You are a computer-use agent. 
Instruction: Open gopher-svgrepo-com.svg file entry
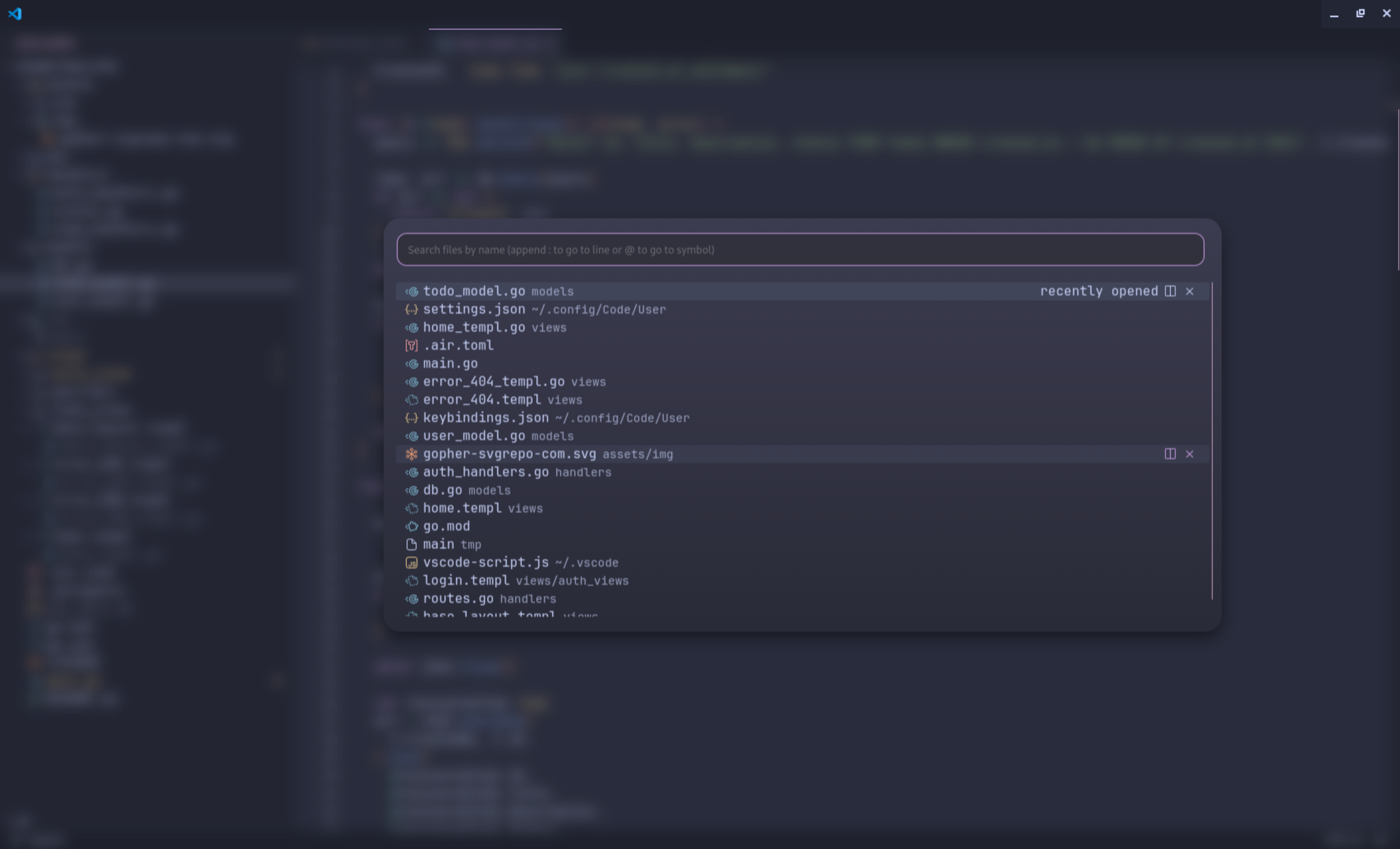(802, 454)
